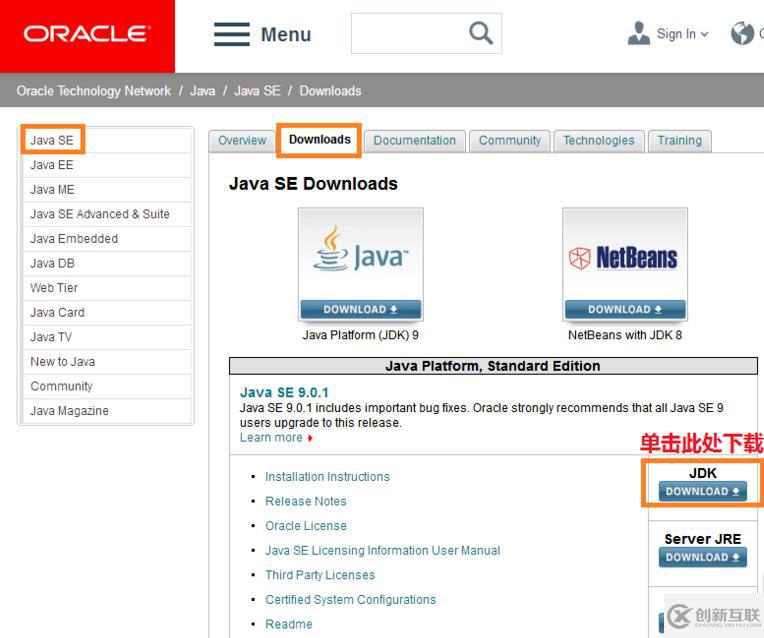Select Java SE in sidebar

[x=107, y=140]
